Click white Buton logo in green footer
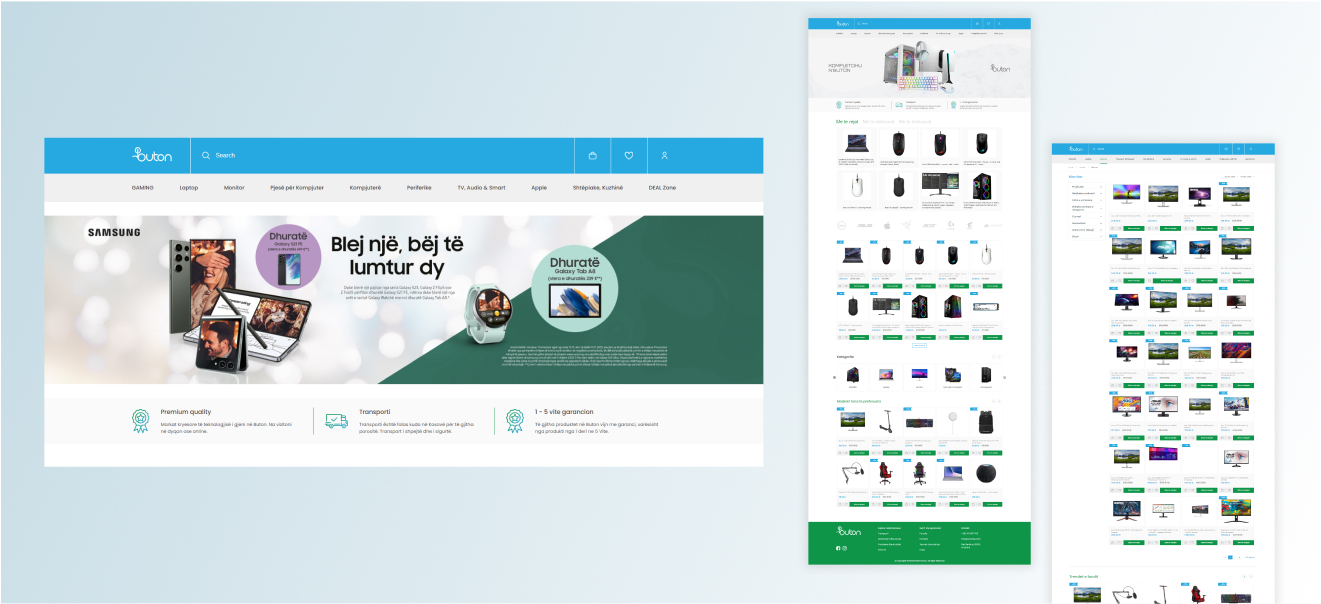The width and height of the screenshot is (1321, 604). pyautogui.click(x=849, y=530)
